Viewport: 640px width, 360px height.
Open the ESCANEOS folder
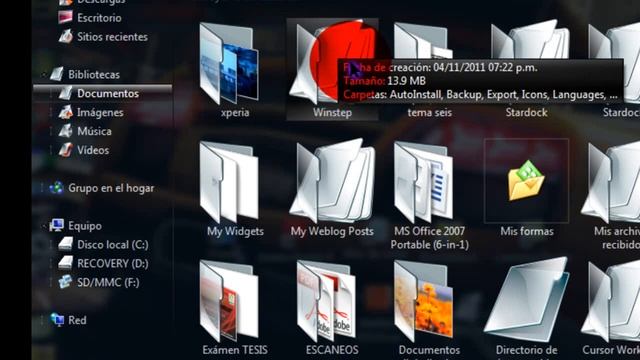click(326, 301)
